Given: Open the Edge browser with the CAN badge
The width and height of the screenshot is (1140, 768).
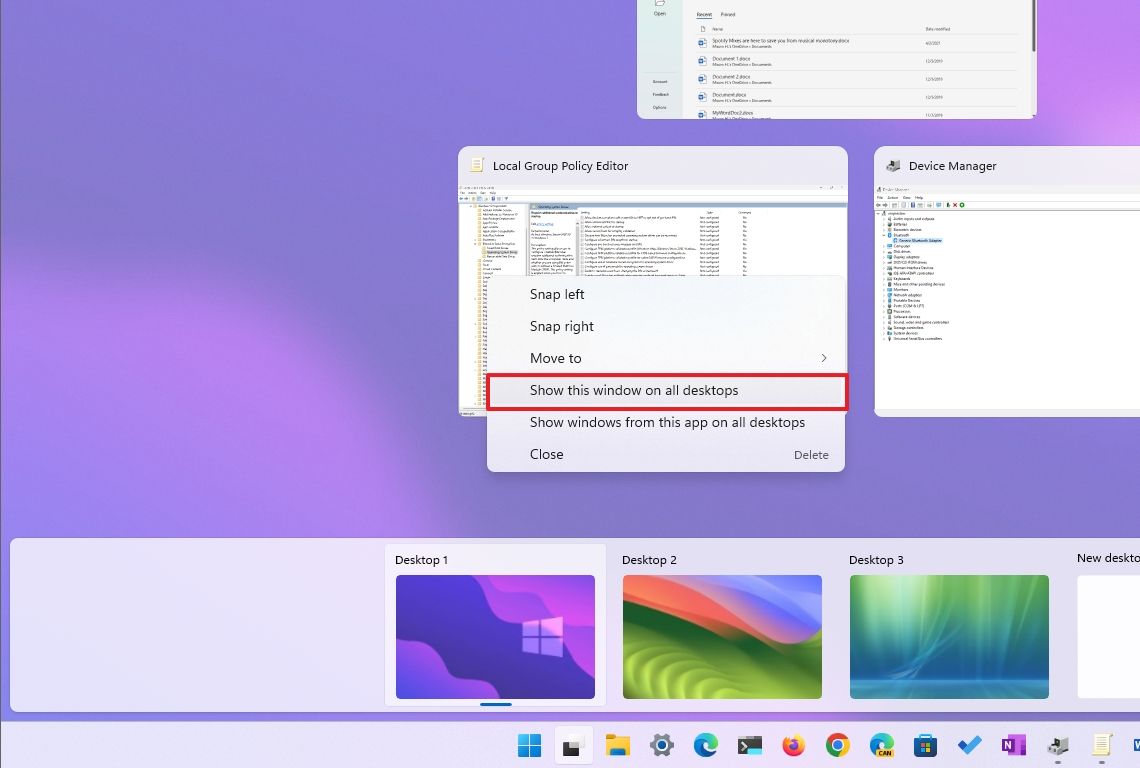Looking at the screenshot, I should tap(881, 745).
